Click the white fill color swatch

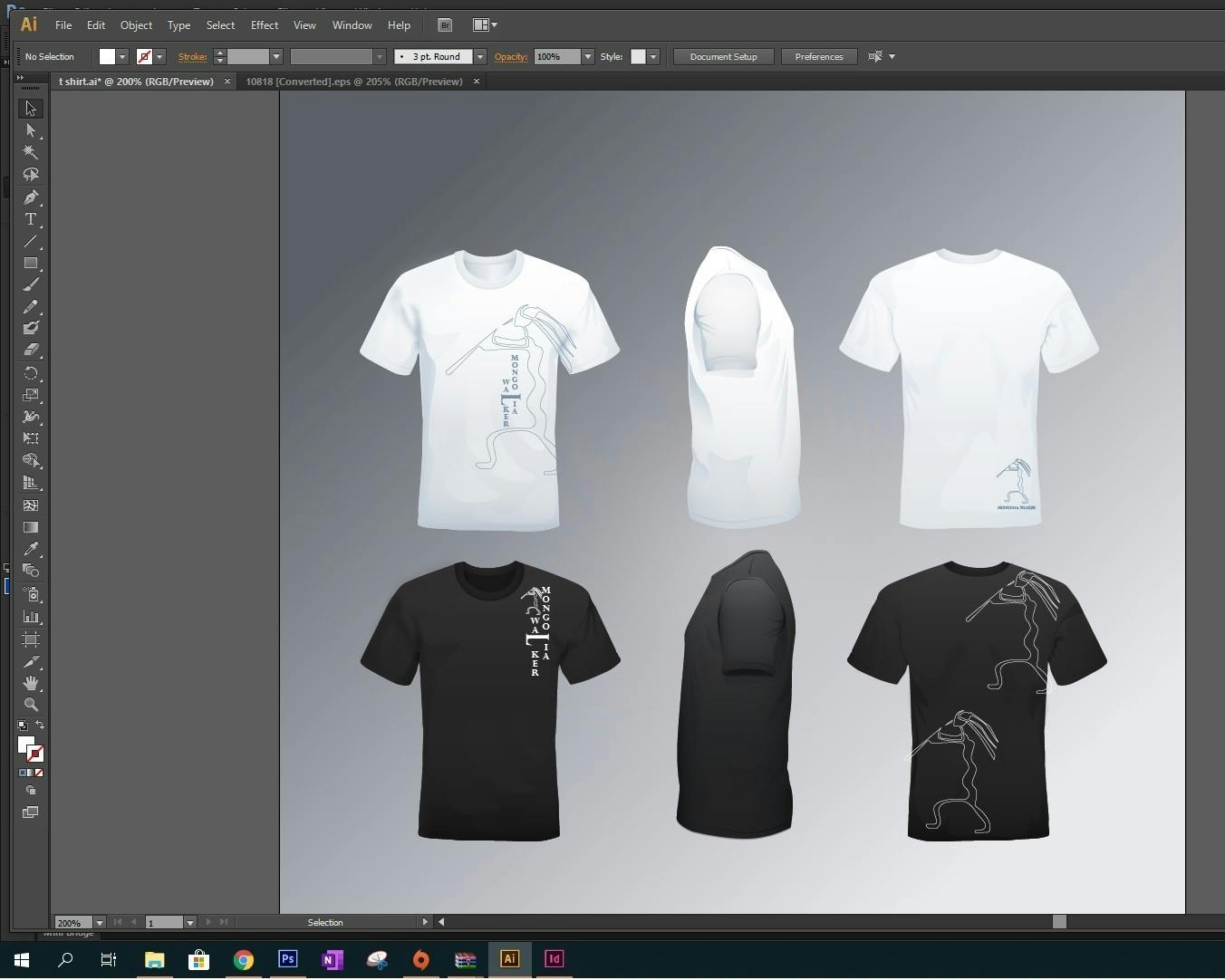point(107,56)
